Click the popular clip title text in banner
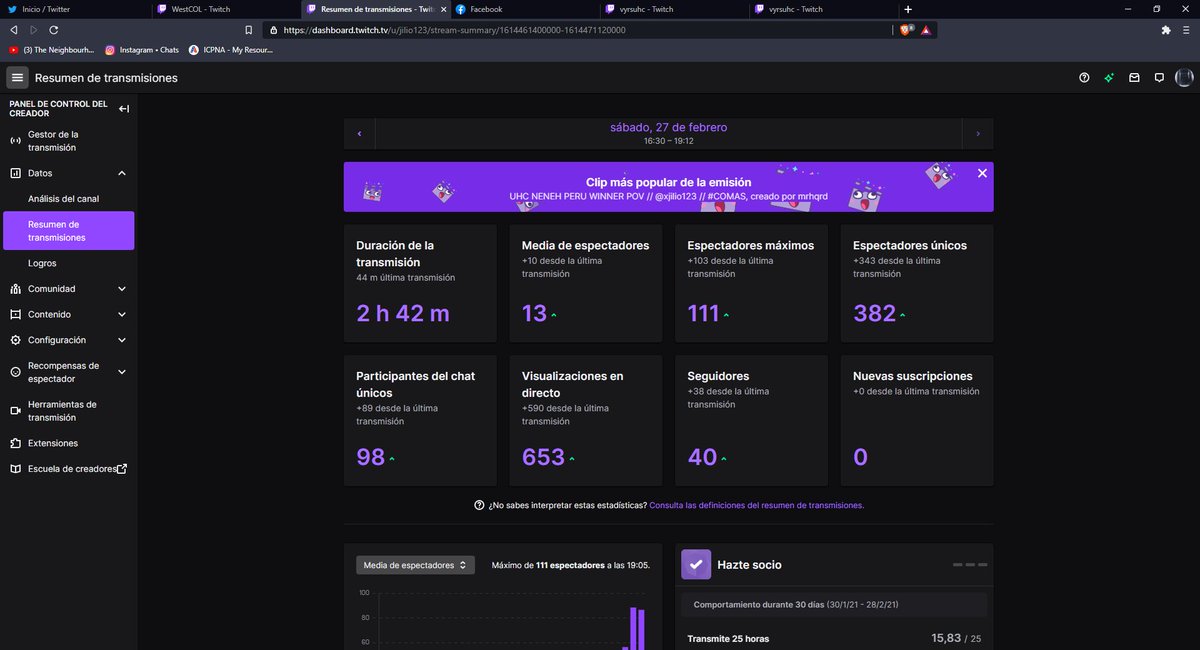The image size is (1200, 650). point(668,196)
